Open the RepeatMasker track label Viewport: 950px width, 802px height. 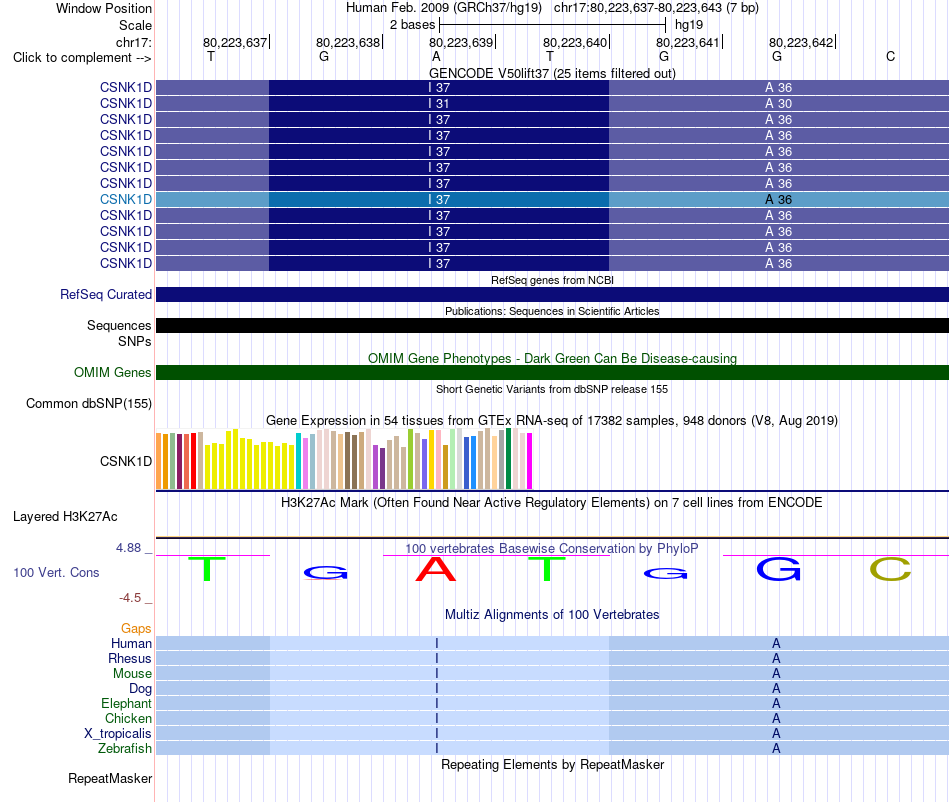click(110, 778)
